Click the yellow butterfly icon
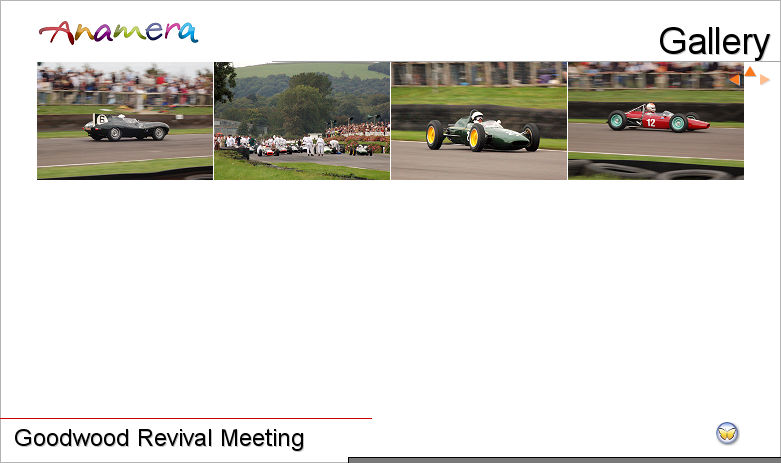The image size is (781, 463). coord(727,433)
